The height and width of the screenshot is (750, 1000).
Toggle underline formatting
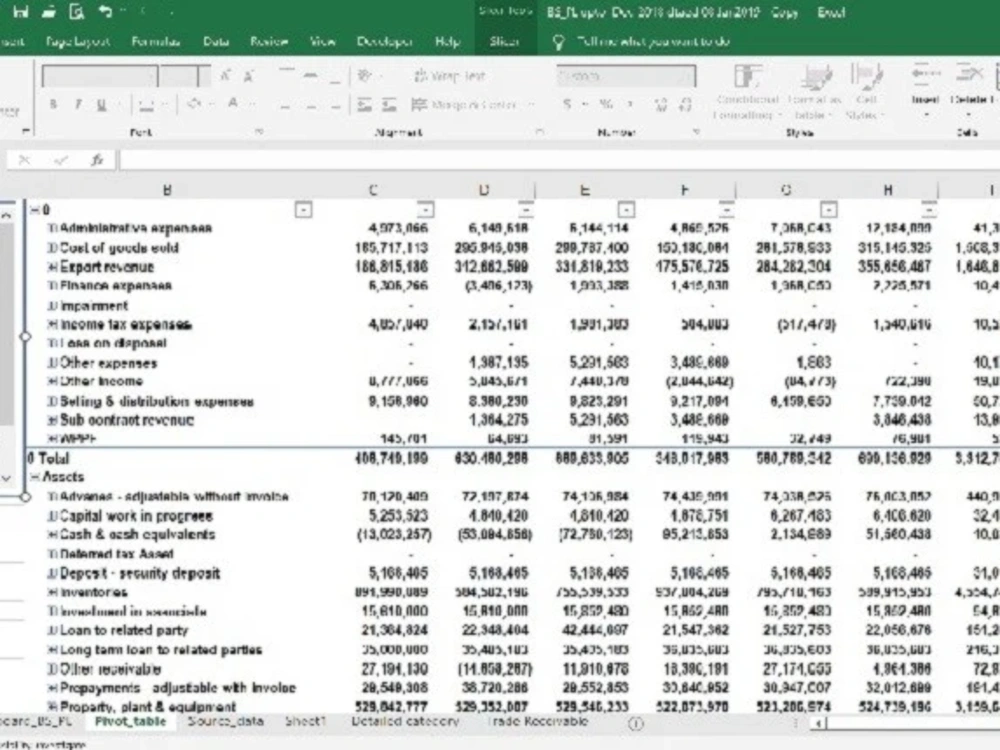(101, 105)
